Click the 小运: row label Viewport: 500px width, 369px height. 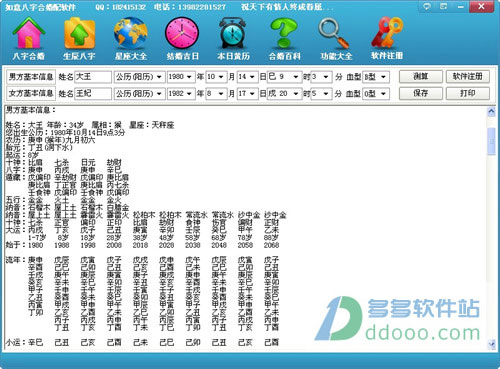[x=16, y=342]
